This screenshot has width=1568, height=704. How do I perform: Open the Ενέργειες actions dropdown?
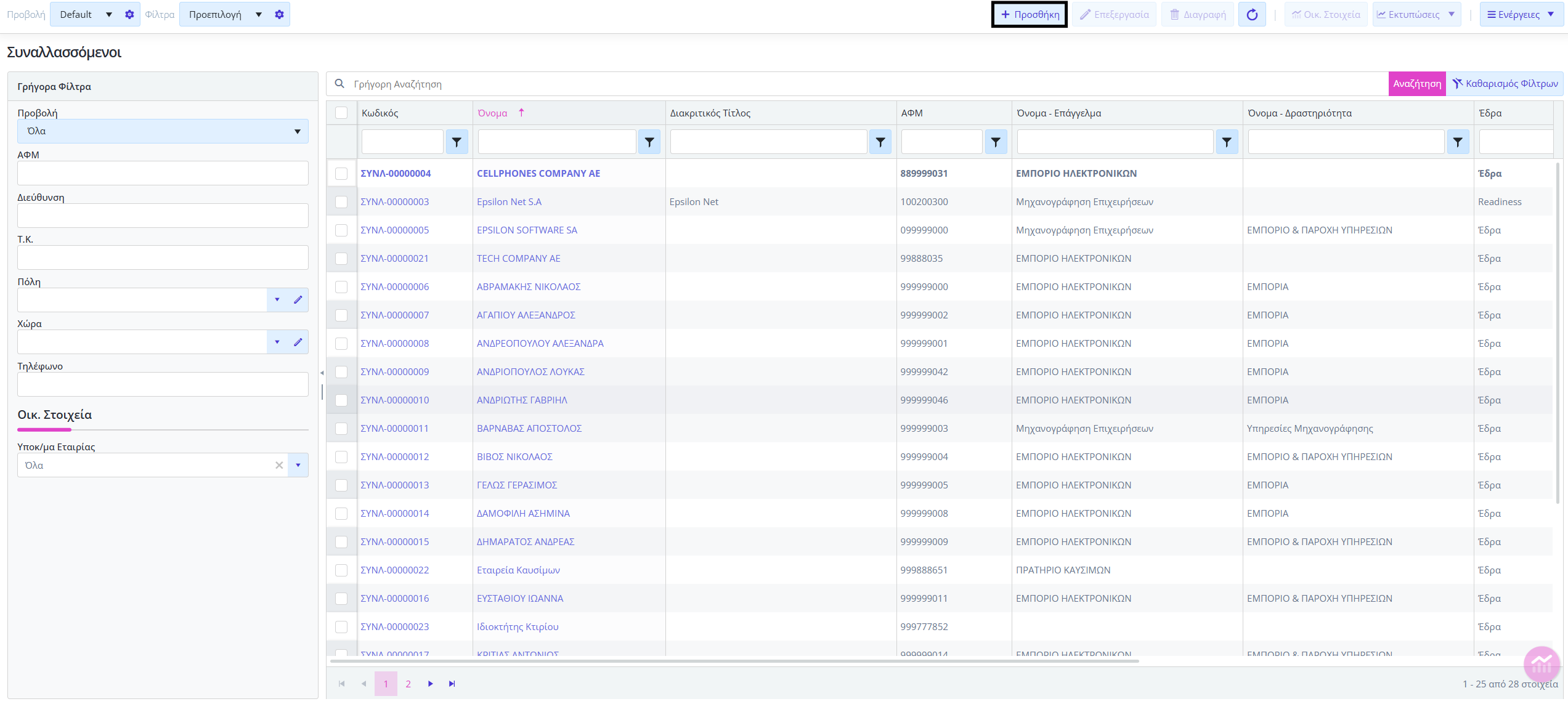pos(1521,14)
